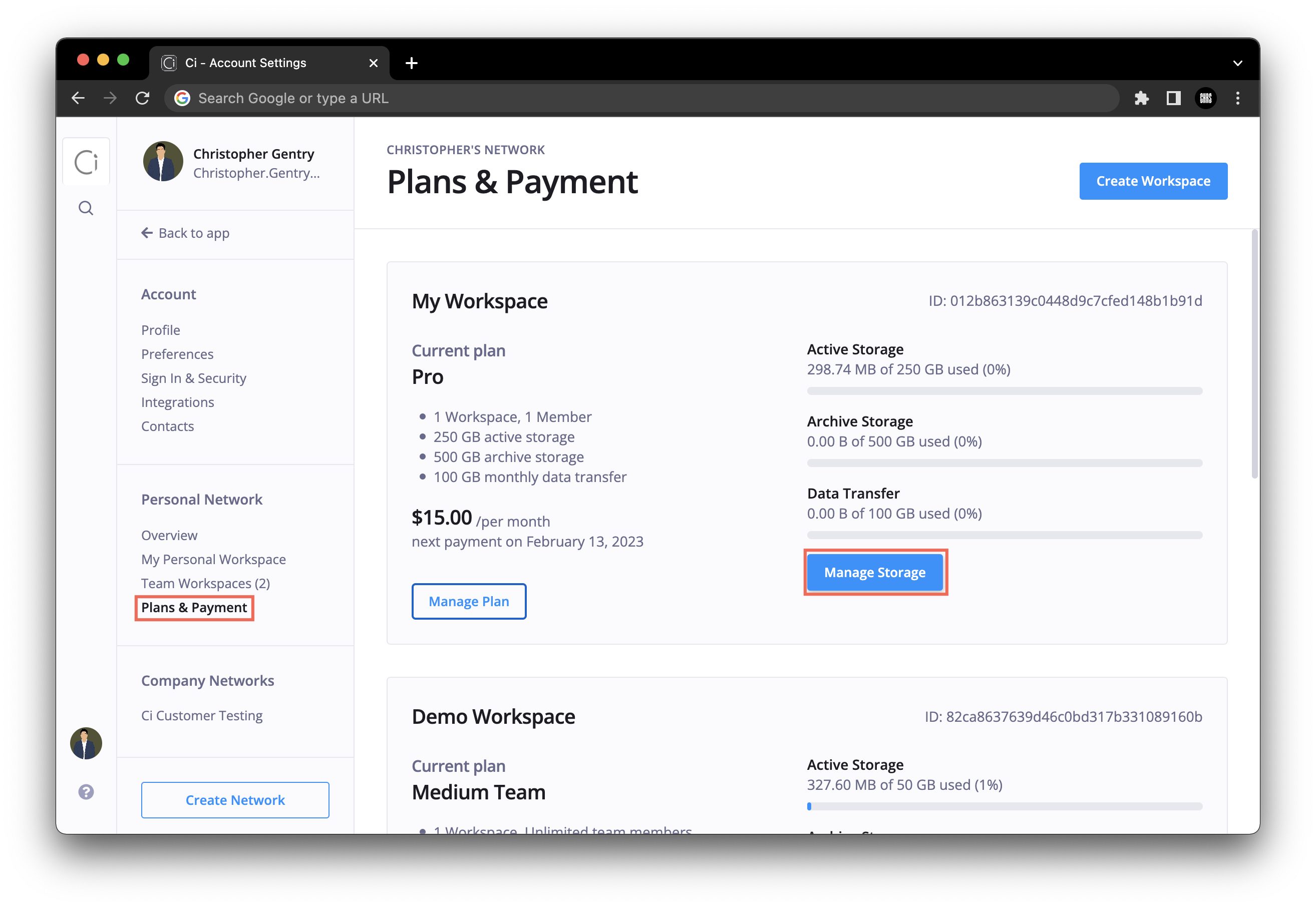The height and width of the screenshot is (908, 1316).
Task: Click next payment on February 13, 2023
Action: coord(528,542)
